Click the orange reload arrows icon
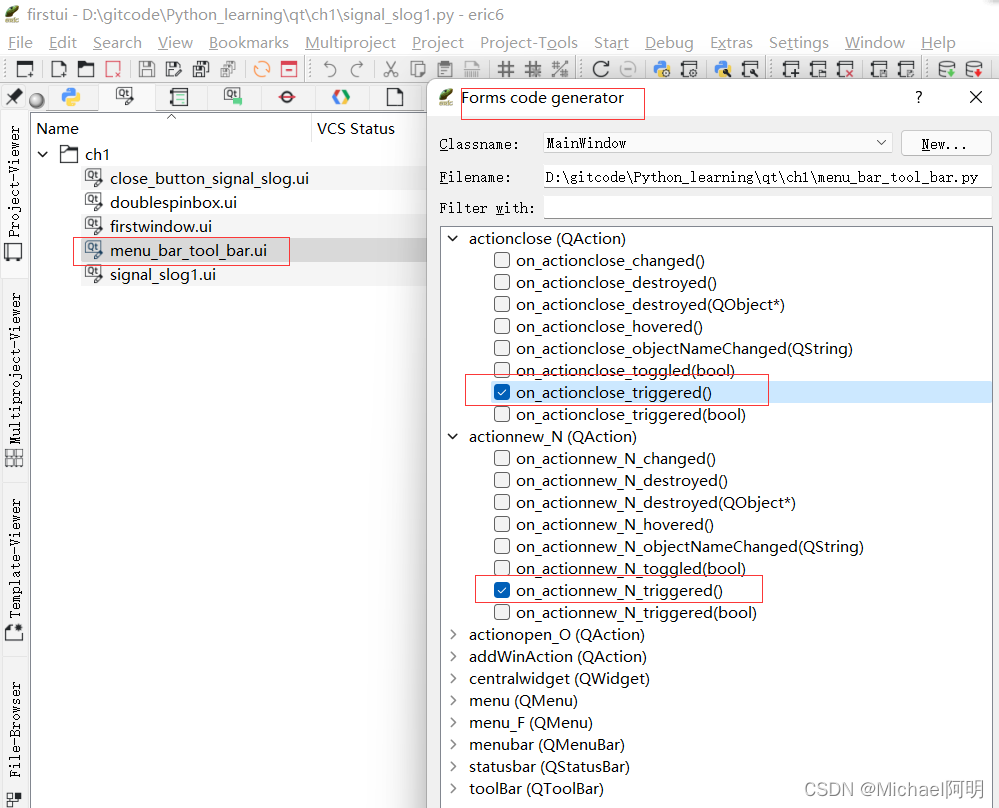Image resolution: width=999 pixels, height=808 pixels. click(x=262, y=69)
